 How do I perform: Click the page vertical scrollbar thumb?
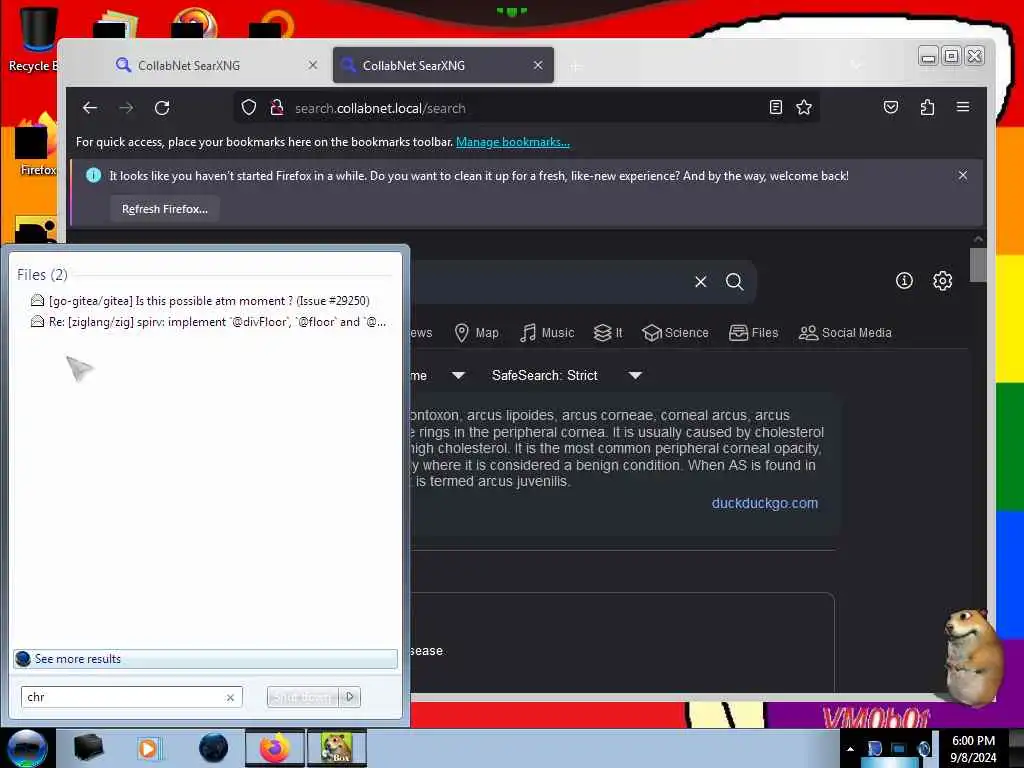click(x=978, y=265)
